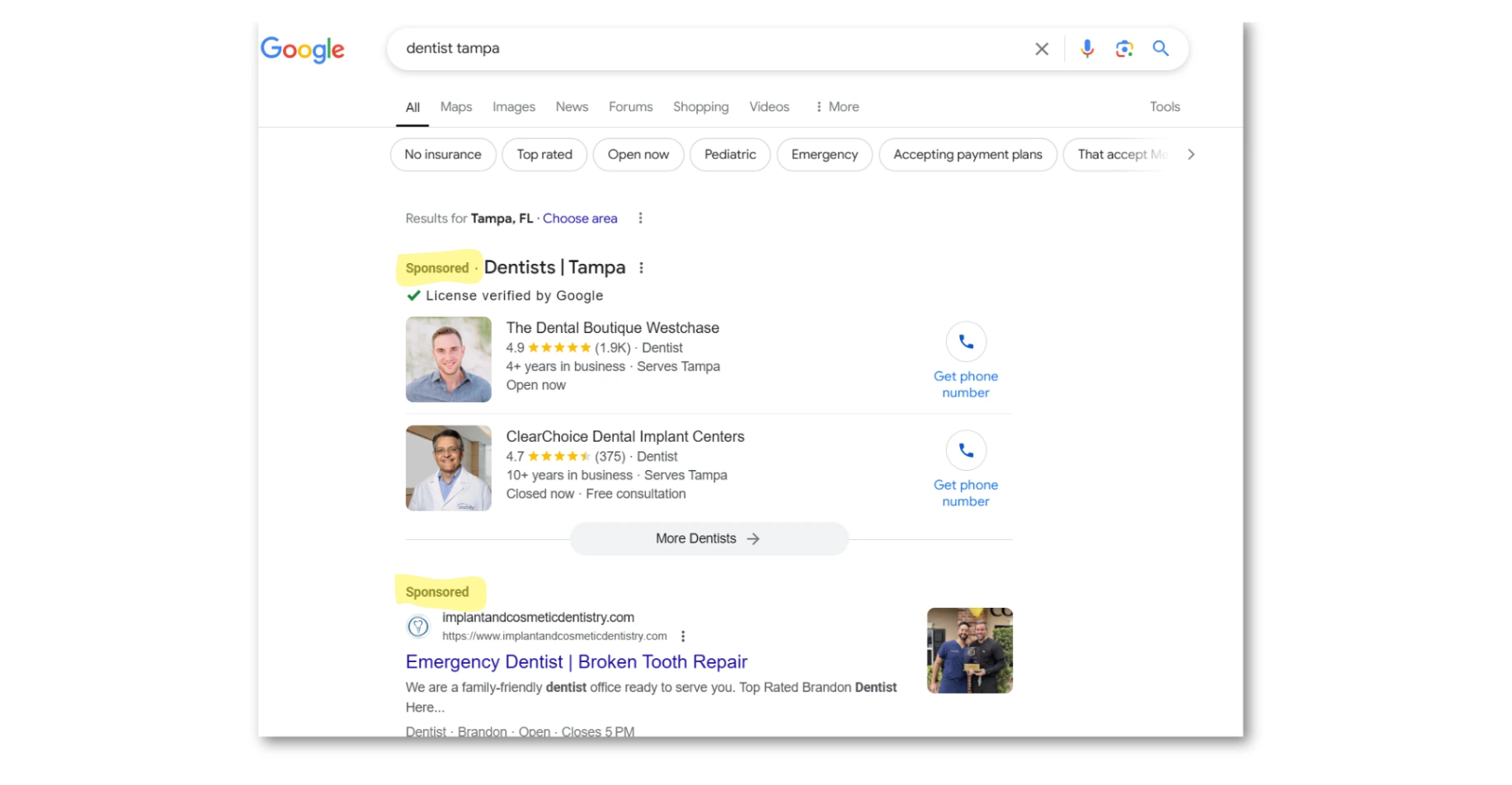This screenshot has height=785, width=1512.
Task: Click the implantandcosmeticdentistry.com favicon
Action: tap(418, 628)
